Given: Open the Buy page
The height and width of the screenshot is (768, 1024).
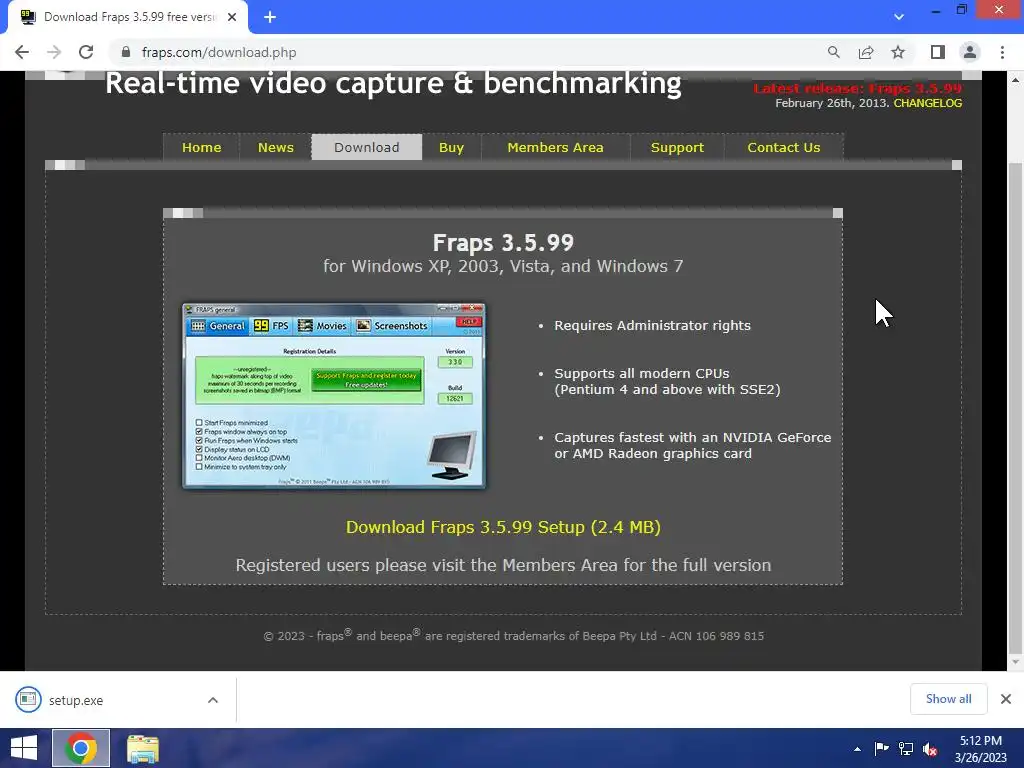Looking at the screenshot, I should (451, 148).
